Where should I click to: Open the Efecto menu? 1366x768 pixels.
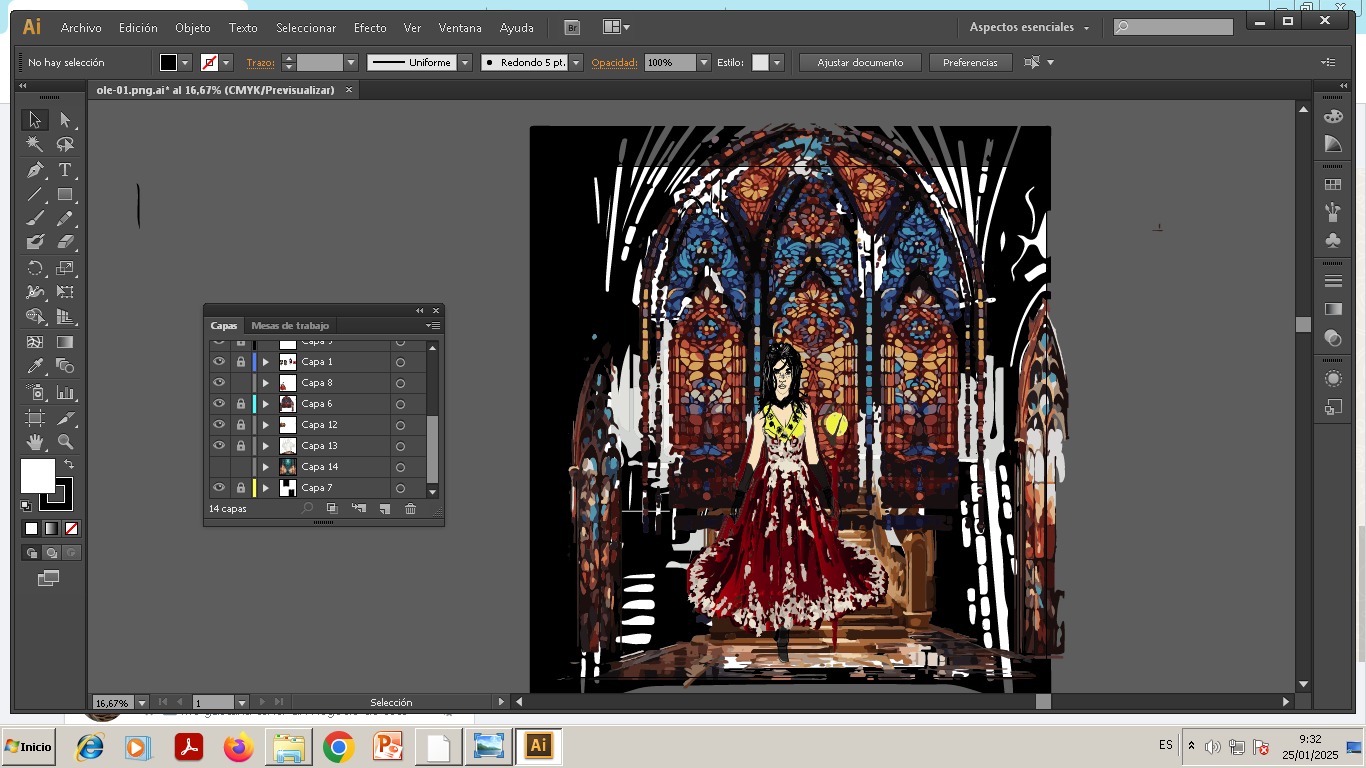click(370, 28)
